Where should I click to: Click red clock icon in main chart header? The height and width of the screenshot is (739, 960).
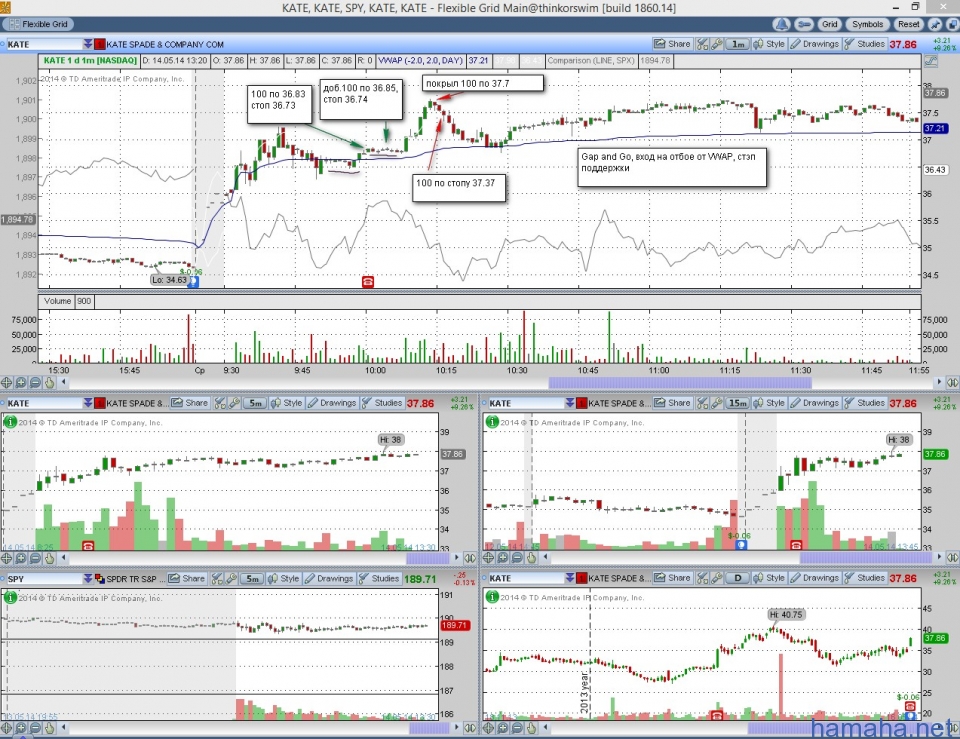click(100, 44)
